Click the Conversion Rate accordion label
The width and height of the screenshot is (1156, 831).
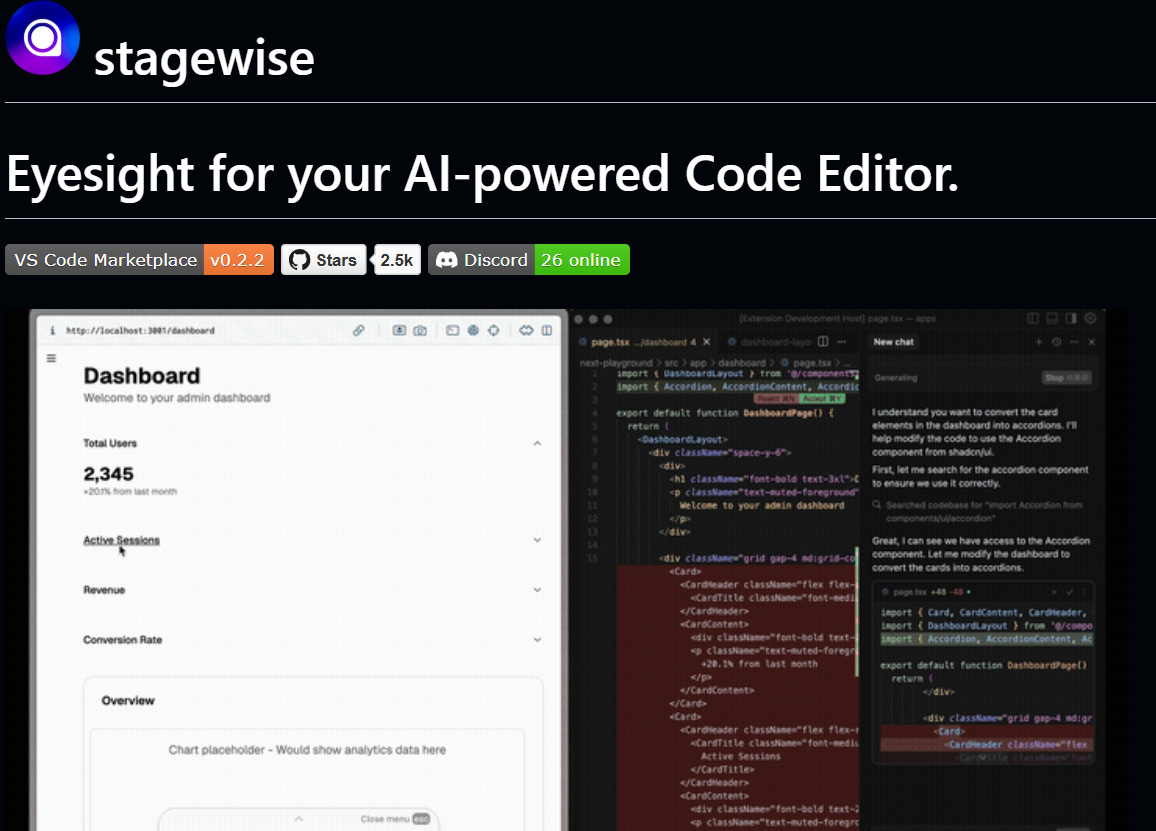[122, 639]
